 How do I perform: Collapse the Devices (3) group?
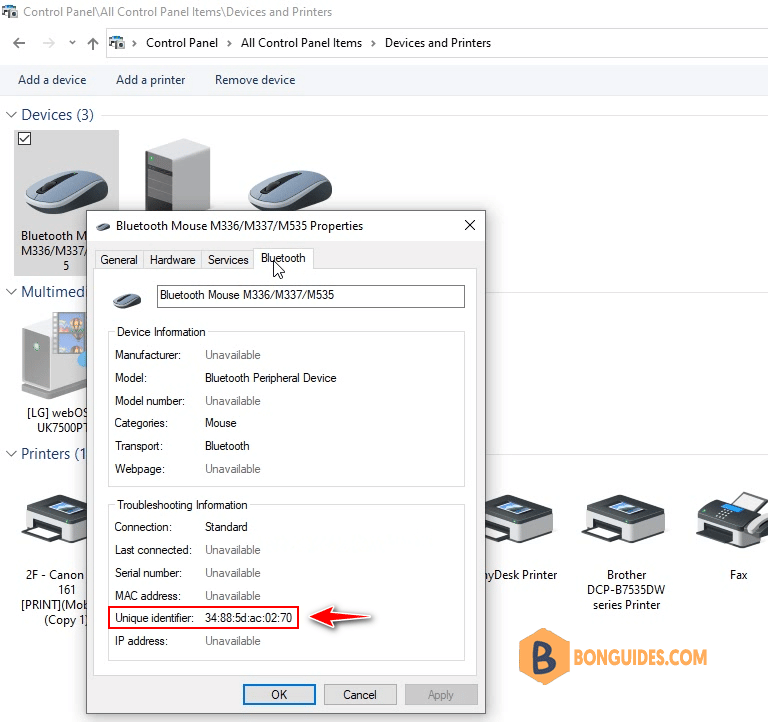click(11, 115)
